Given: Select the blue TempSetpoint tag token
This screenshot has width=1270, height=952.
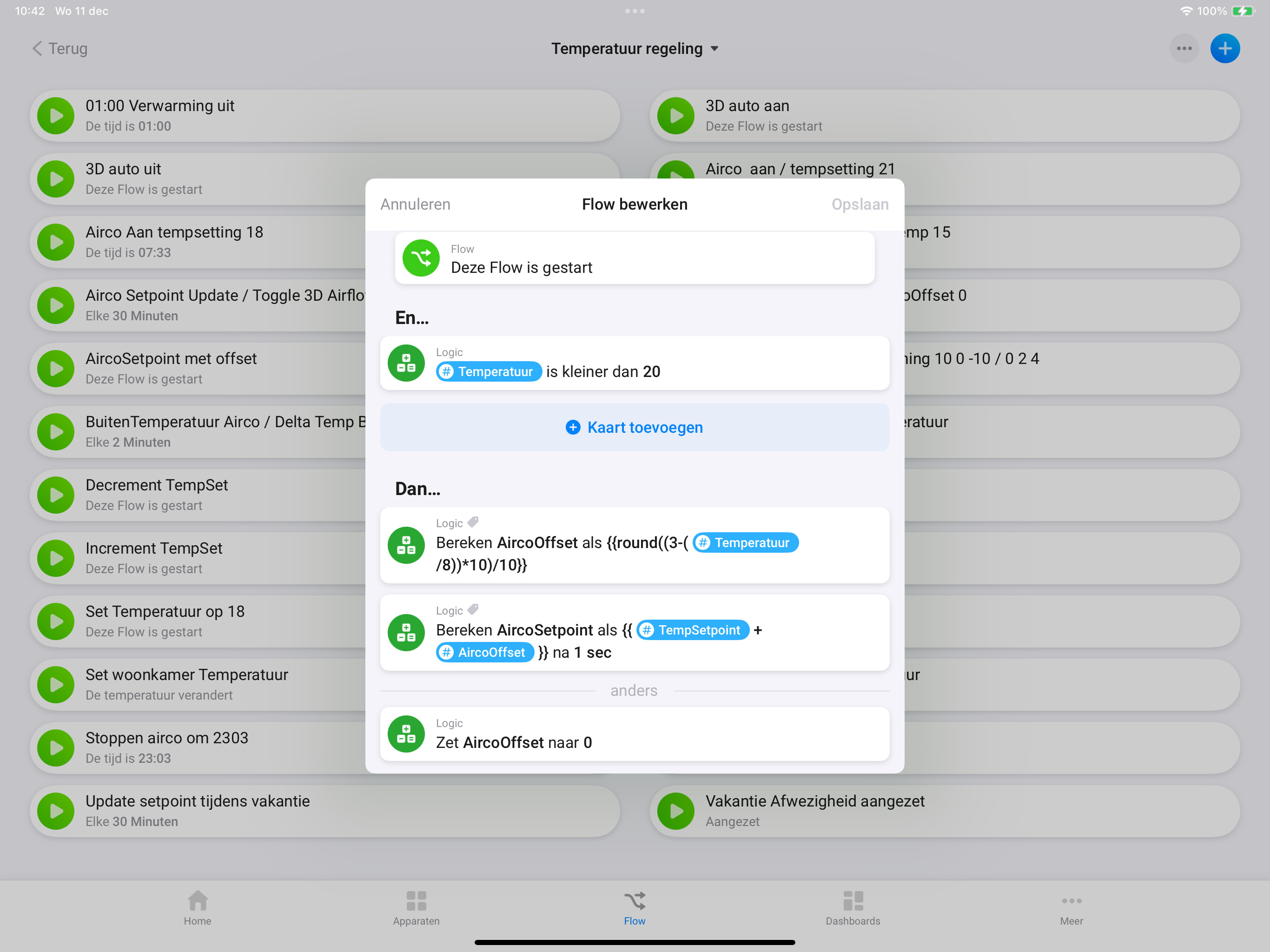Looking at the screenshot, I should [x=693, y=630].
